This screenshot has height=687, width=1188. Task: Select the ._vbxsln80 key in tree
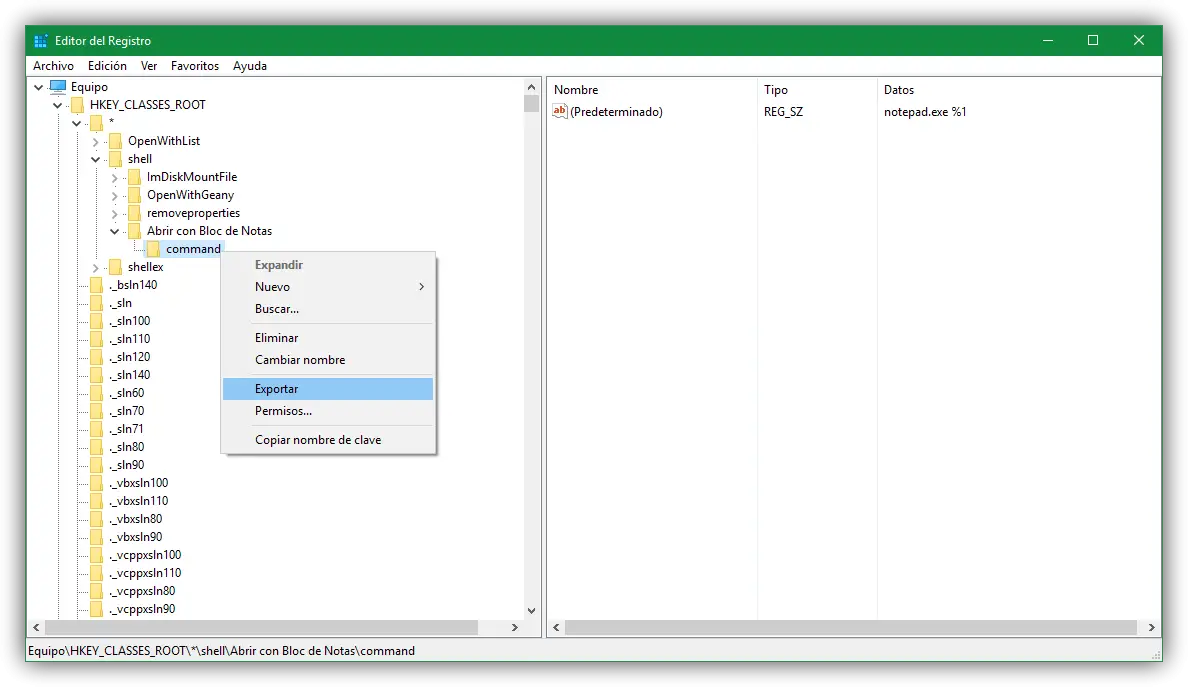tap(136, 519)
